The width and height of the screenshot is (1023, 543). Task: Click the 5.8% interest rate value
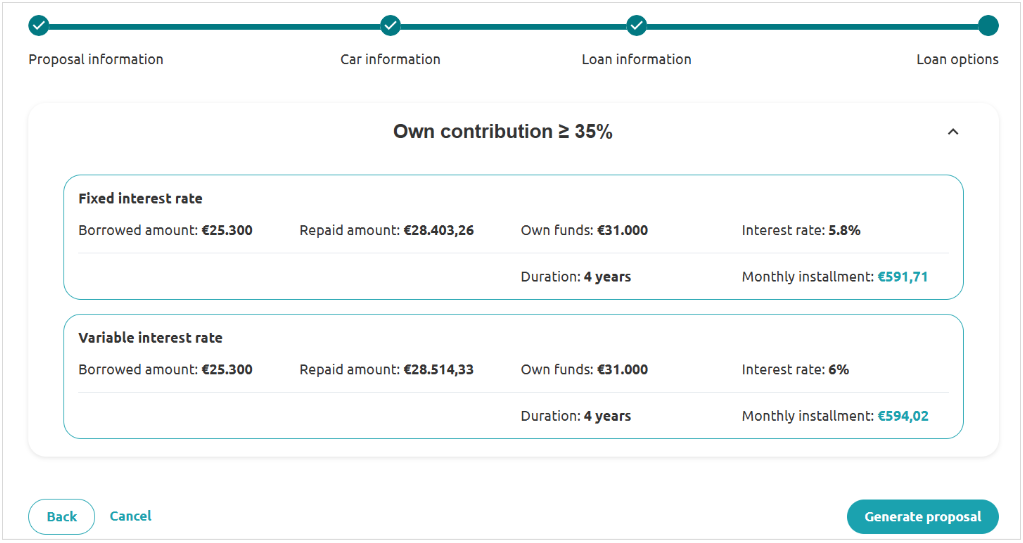844,230
